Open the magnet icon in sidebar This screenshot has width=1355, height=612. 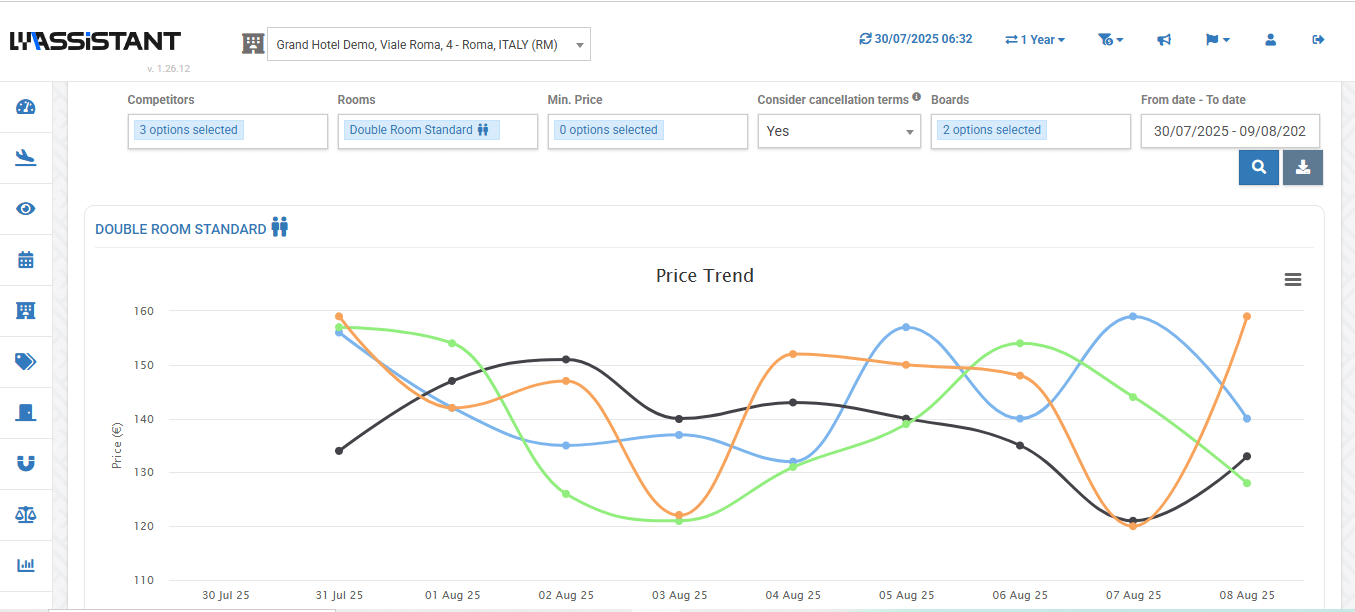point(26,463)
